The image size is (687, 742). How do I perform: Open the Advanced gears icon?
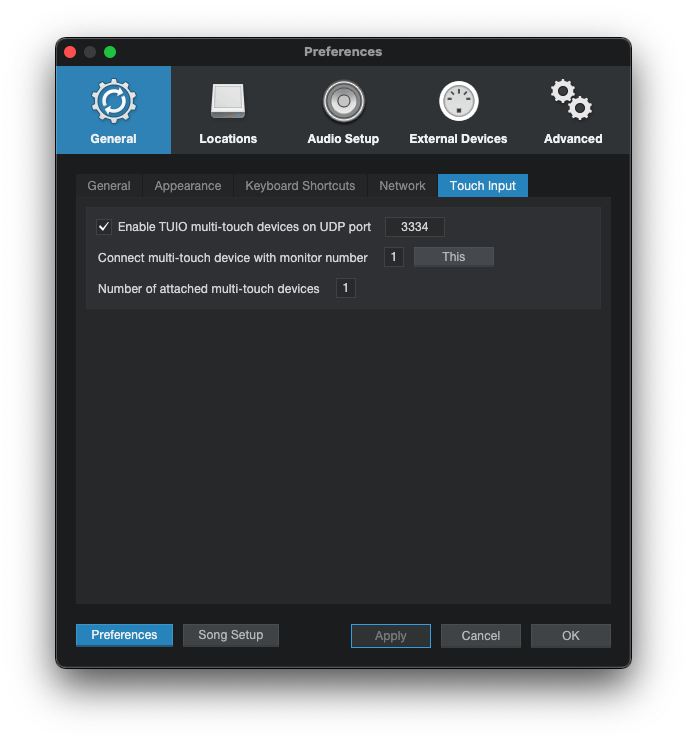(572, 102)
